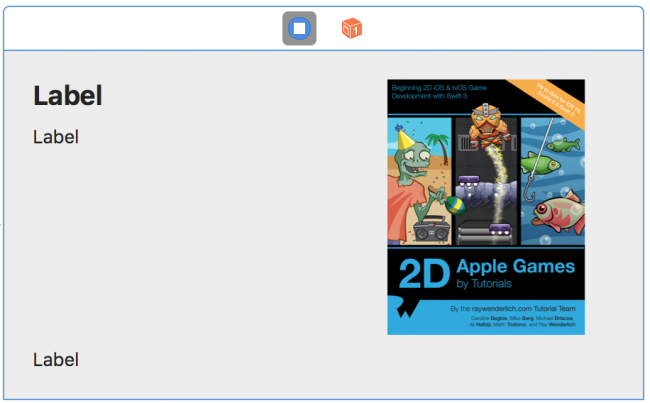Image resolution: width=650 pixels, height=403 pixels.
Task: Select the View Controller icon in scene dock
Action: tap(299, 28)
